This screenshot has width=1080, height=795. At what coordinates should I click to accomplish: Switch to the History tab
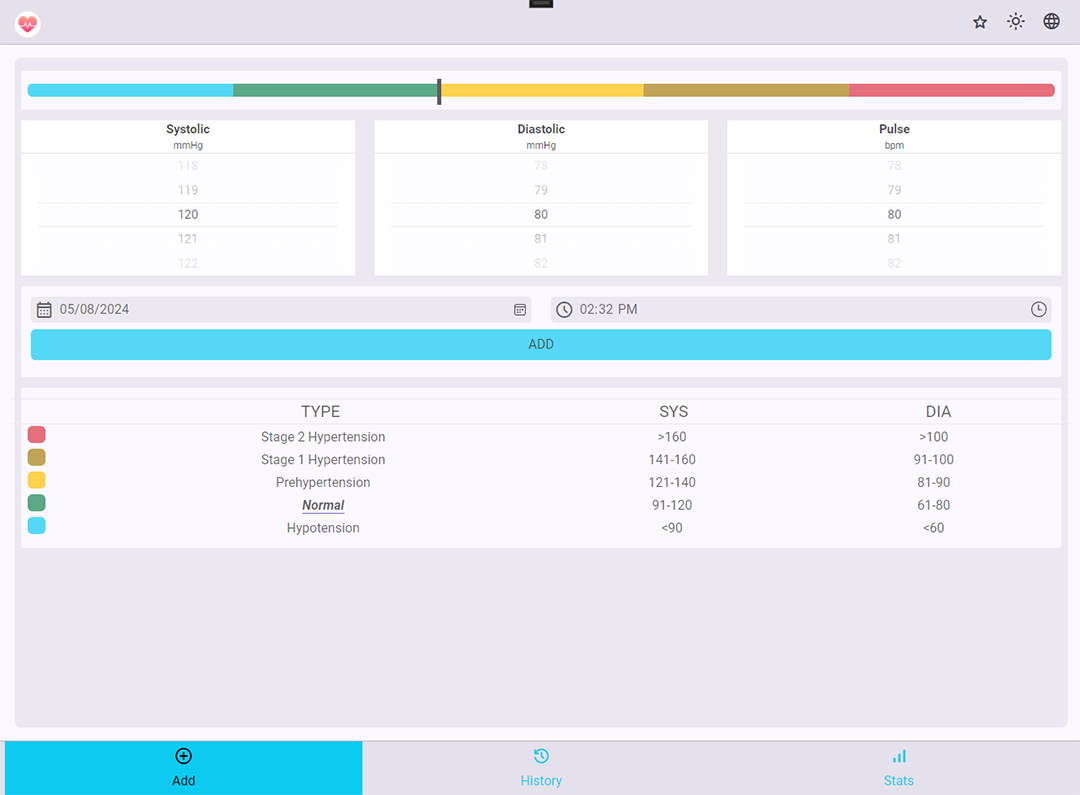(x=541, y=768)
